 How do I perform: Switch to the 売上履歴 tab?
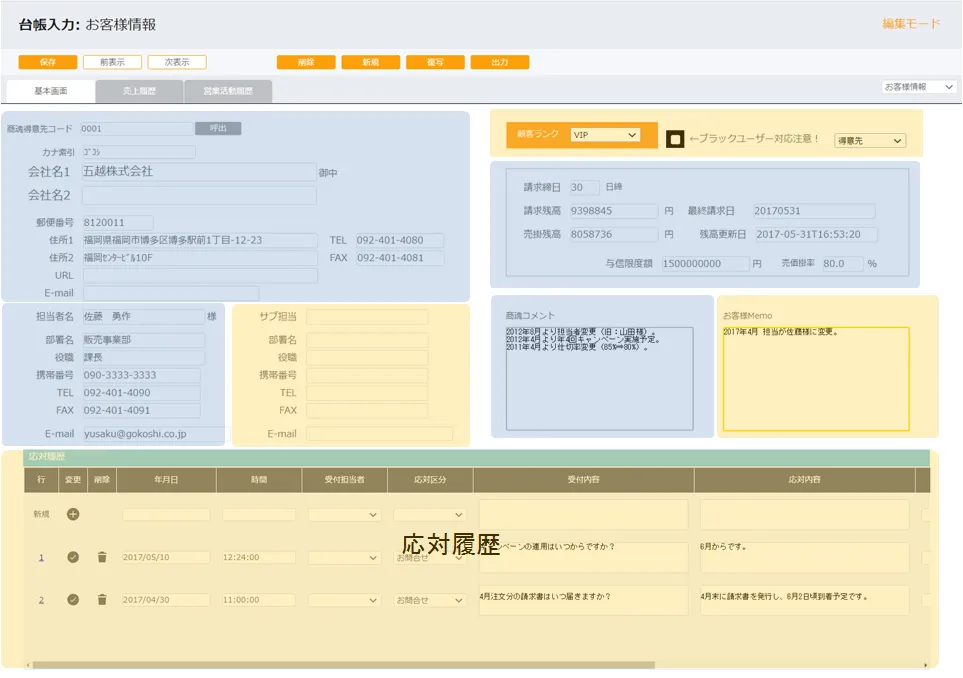[x=139, y=91]
